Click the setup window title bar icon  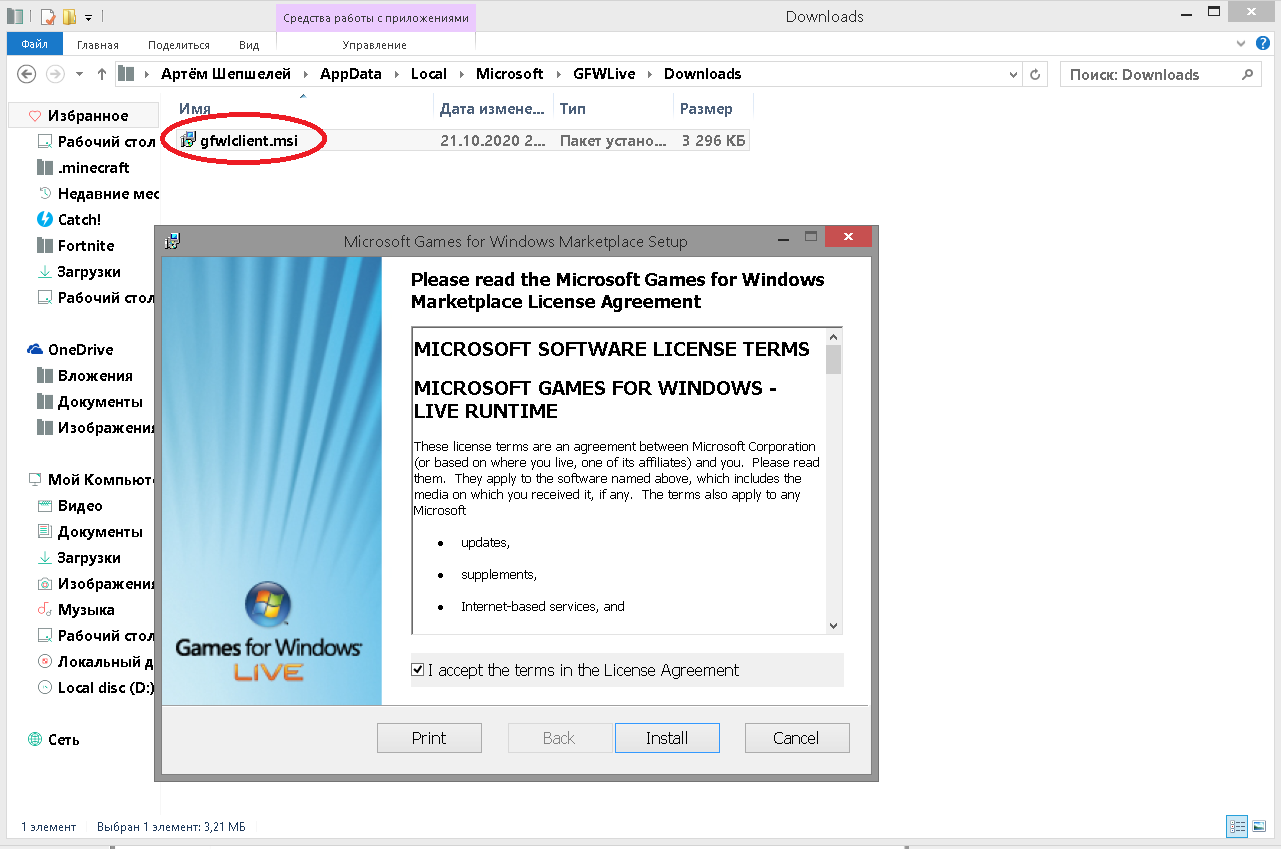point(173,241)
